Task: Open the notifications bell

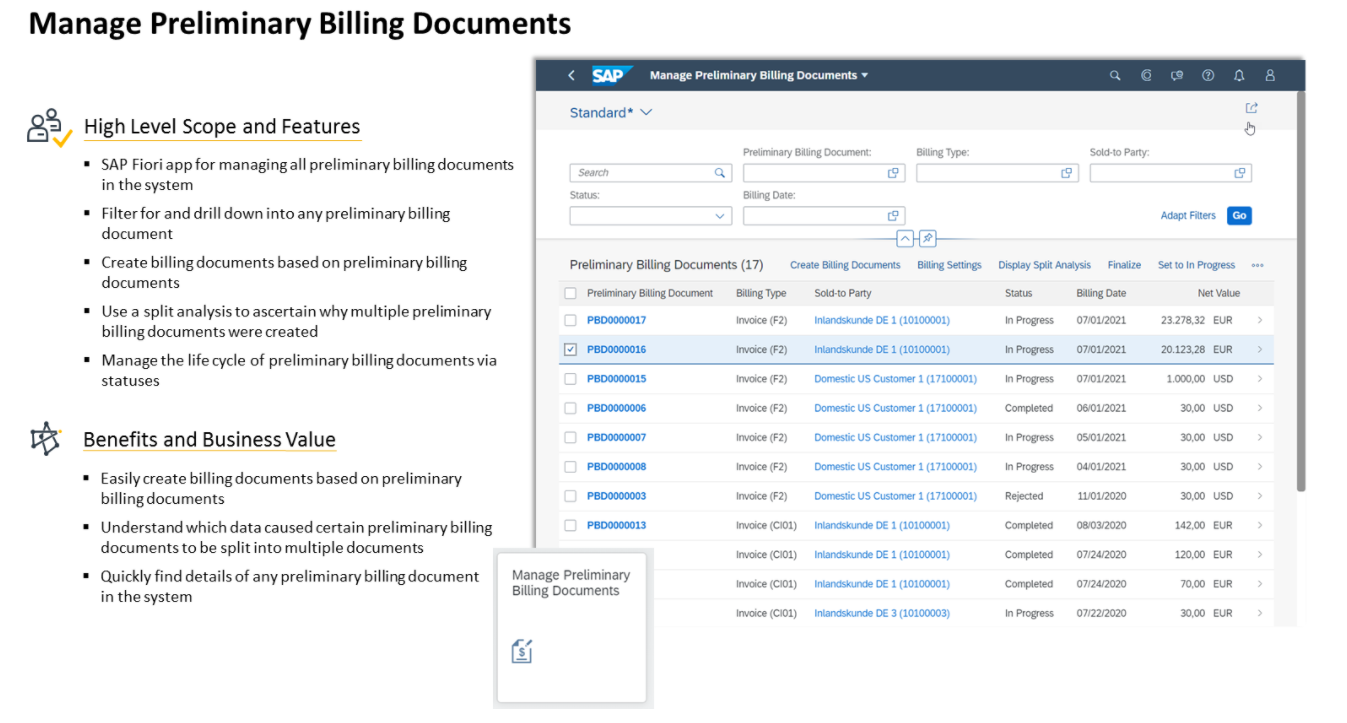Action: pos(1239,76)
